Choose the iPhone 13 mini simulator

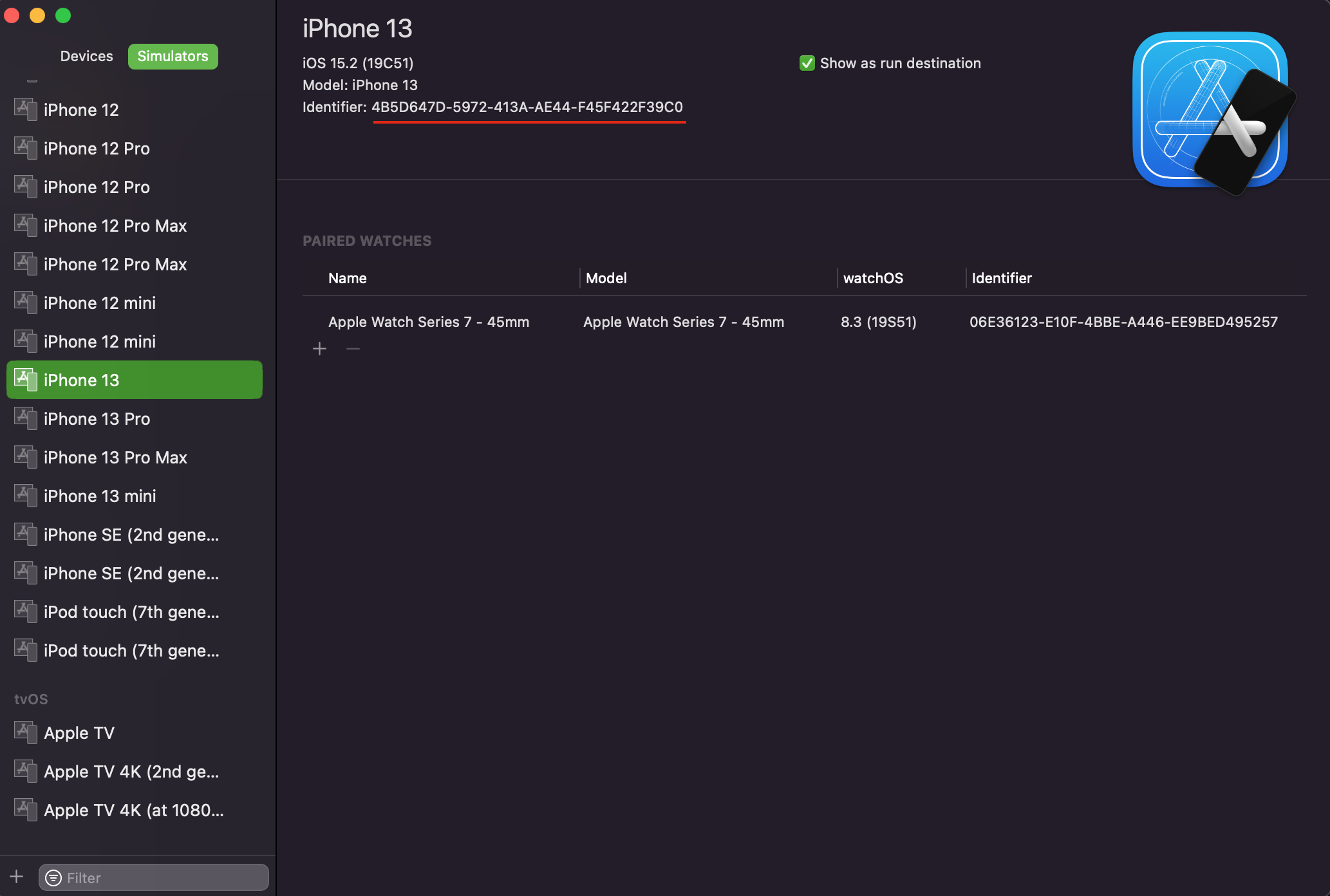click(134, 496)
